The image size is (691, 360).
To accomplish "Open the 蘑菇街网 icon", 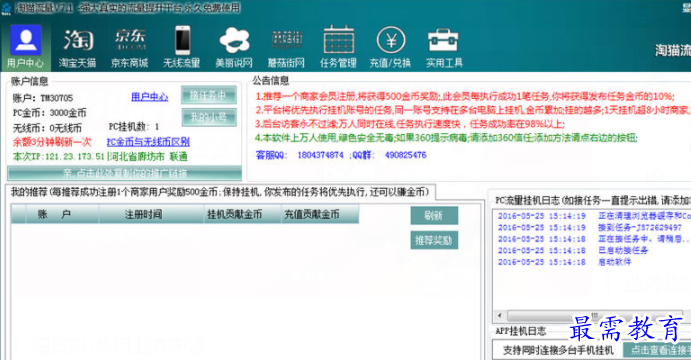I will click(286, 47).
